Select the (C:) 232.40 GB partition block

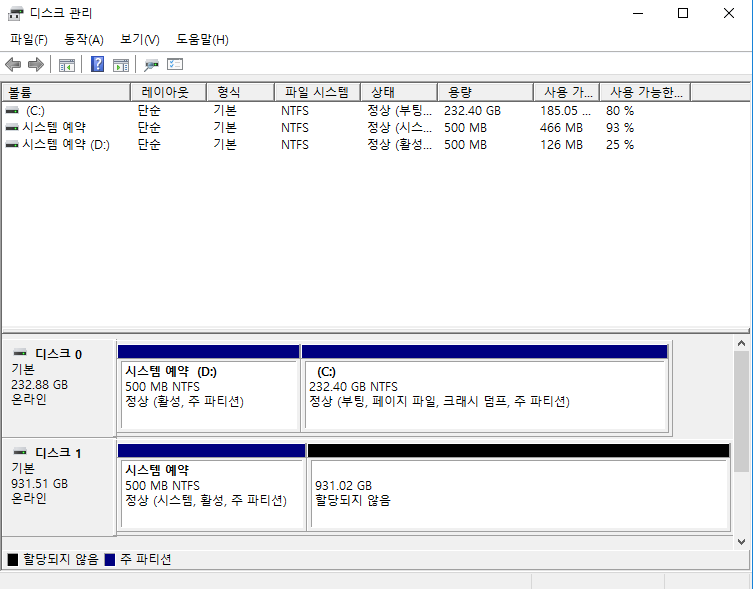click(x=485, y=388)
